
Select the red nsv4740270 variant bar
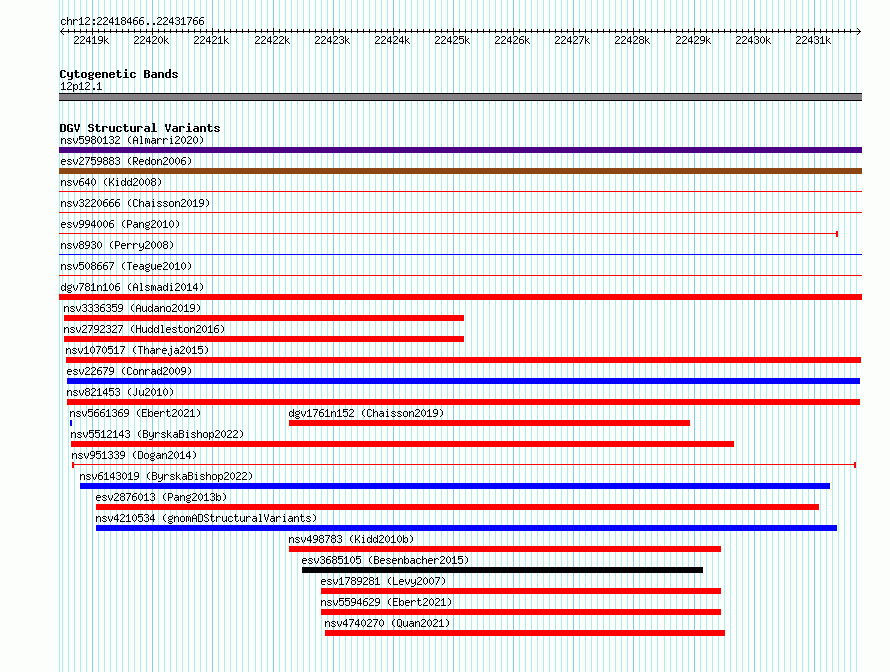click(x=525, y=633)
